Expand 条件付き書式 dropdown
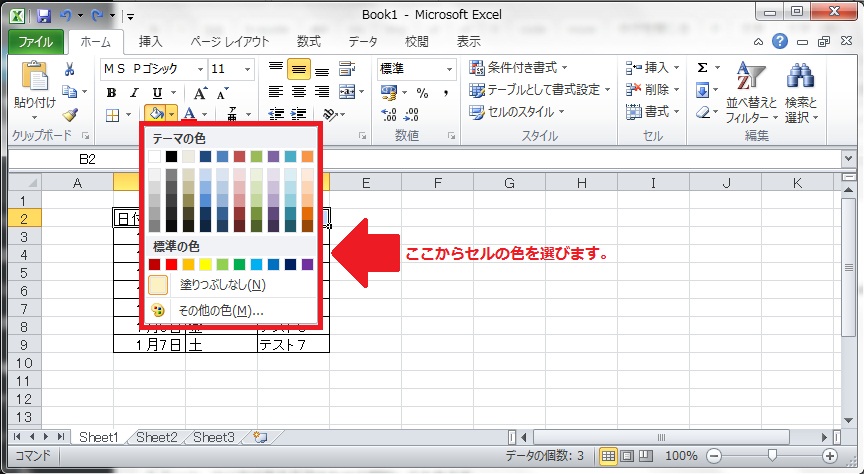The width and height of the screenshot is (864, 474). click(564, 68)
